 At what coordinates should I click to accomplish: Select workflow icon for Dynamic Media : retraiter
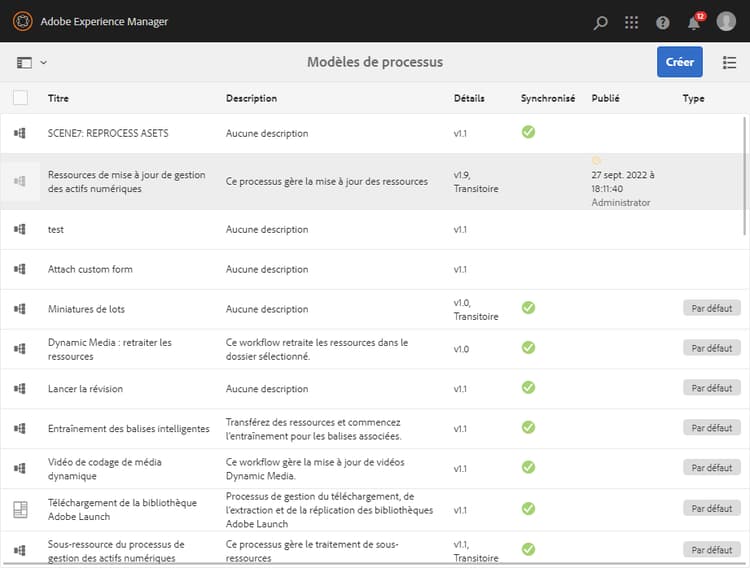pyautogui.click(x=20, y=348)
